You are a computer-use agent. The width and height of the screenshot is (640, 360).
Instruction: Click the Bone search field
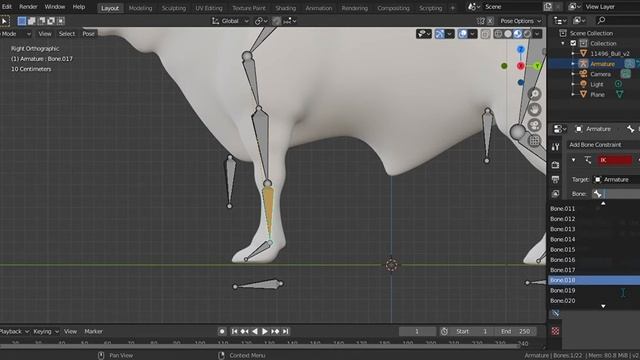pyautogui.click(x=616, y=194)
